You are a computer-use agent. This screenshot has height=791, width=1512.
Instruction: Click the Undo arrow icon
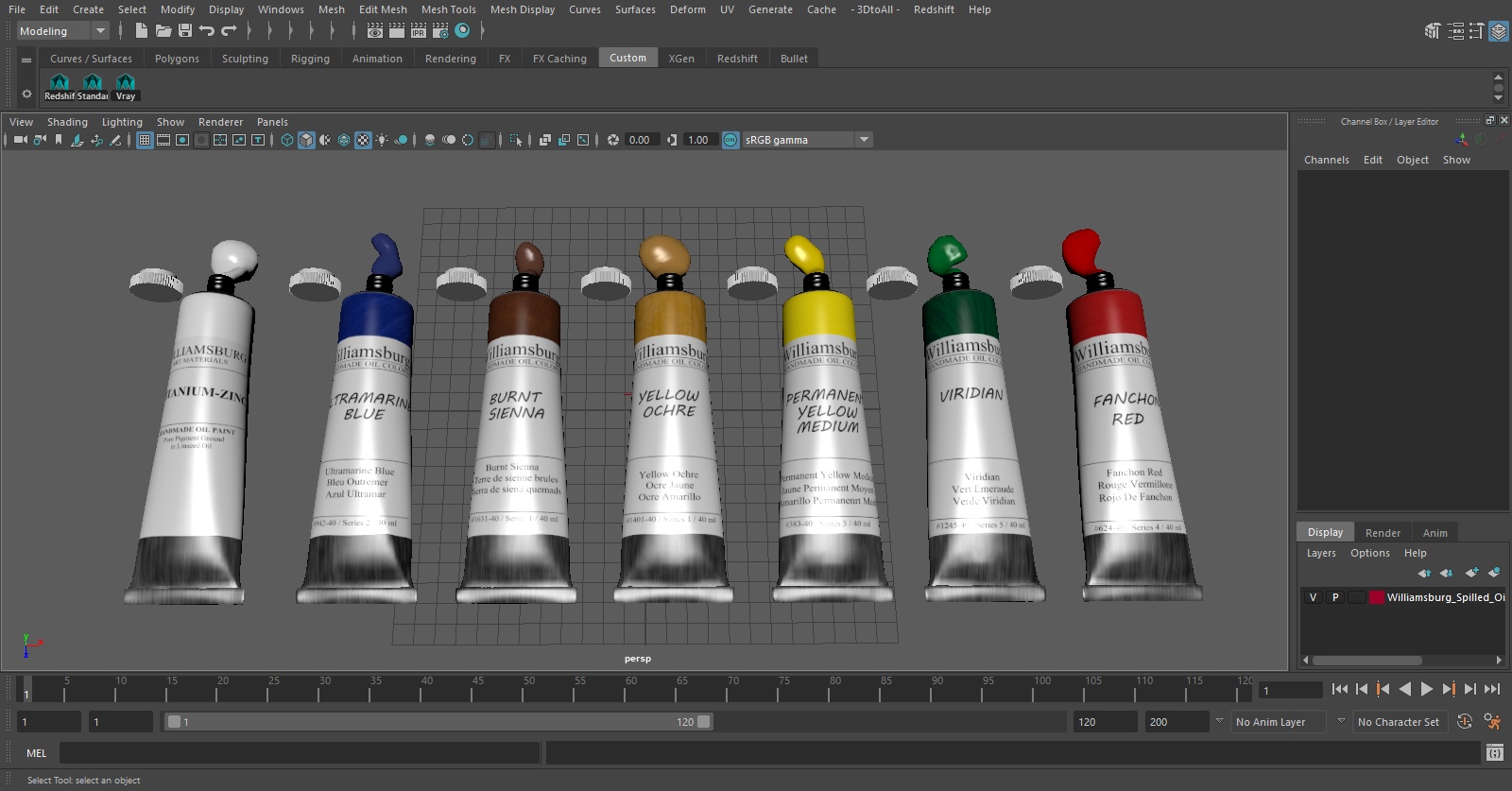tap(207, 30)
